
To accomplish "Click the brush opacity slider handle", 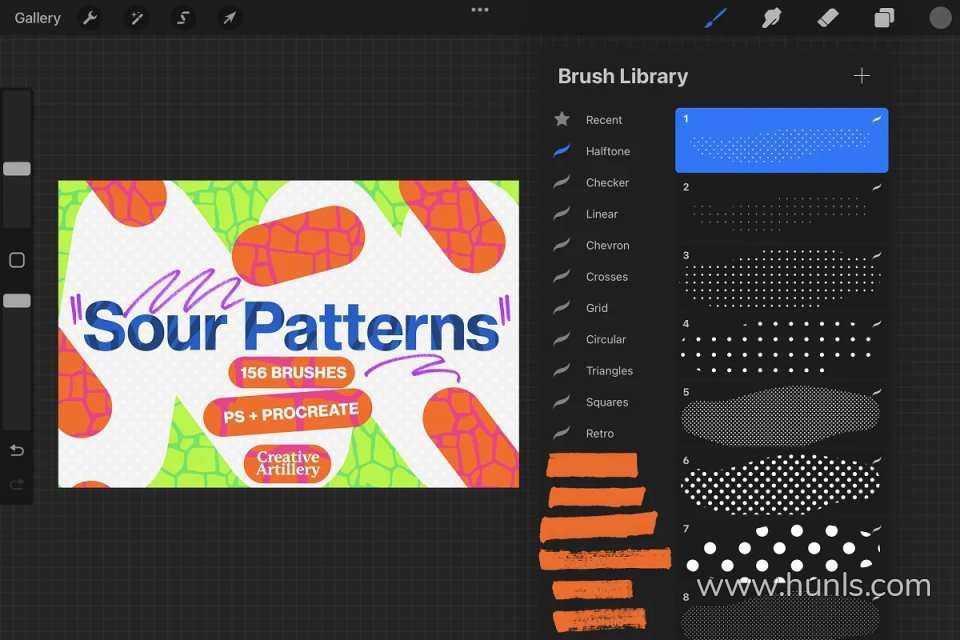I will [x=17, y=301].
